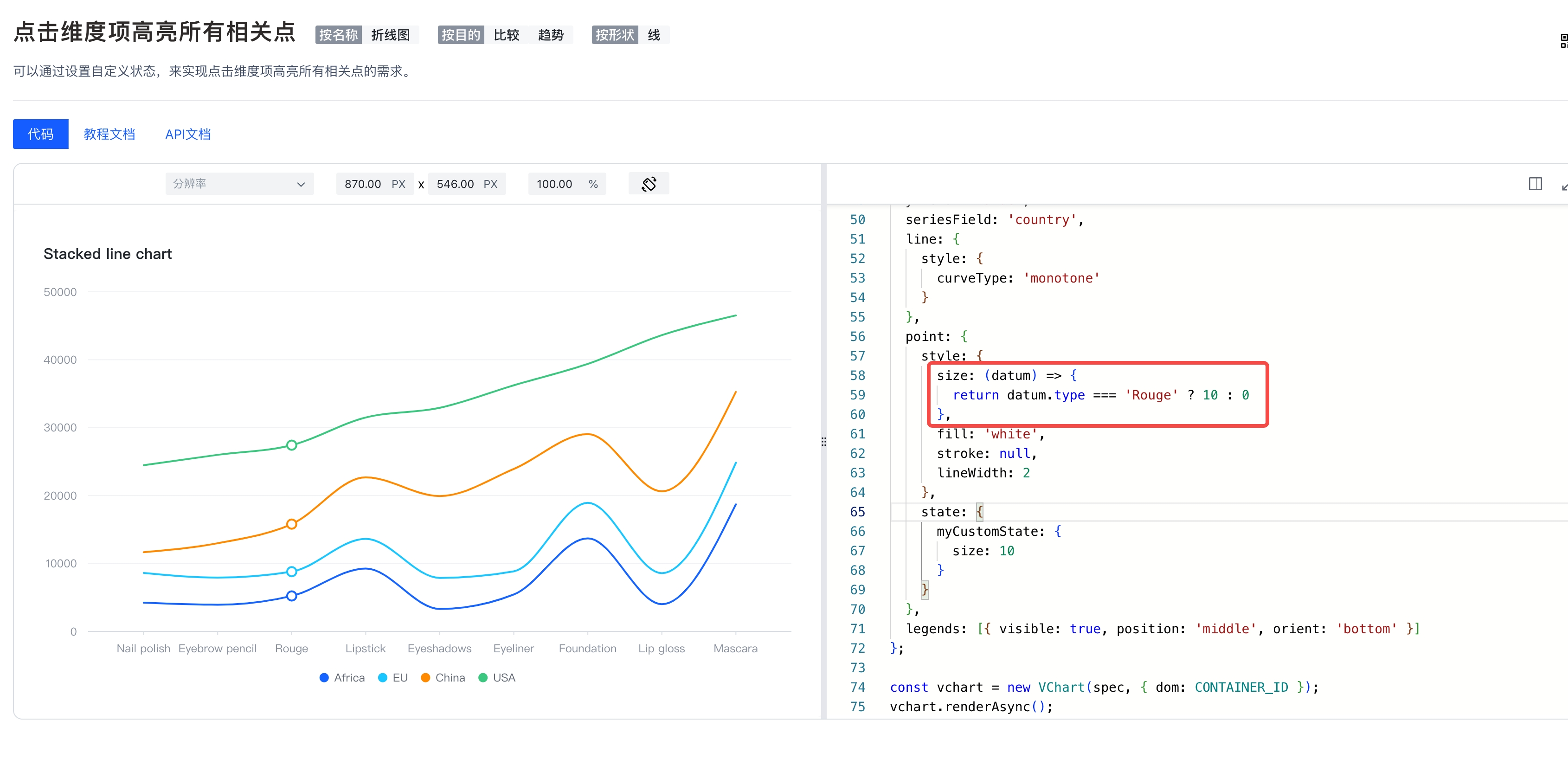Open the 分辨率 resolution dropdown
This screenshot has width=1568, height=759.
click(x=239, y=184)
